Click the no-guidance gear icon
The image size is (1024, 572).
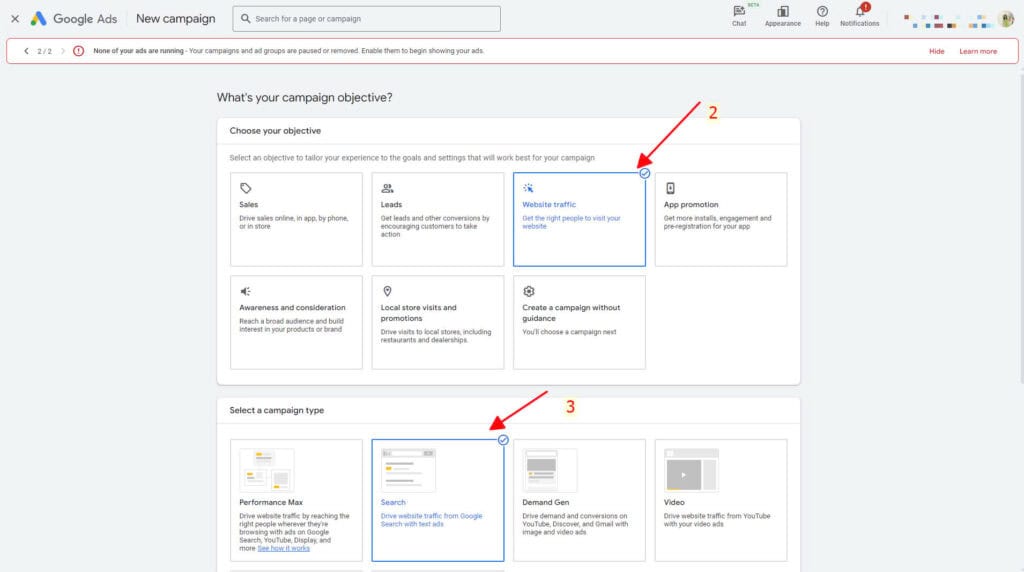click(529, 291)
